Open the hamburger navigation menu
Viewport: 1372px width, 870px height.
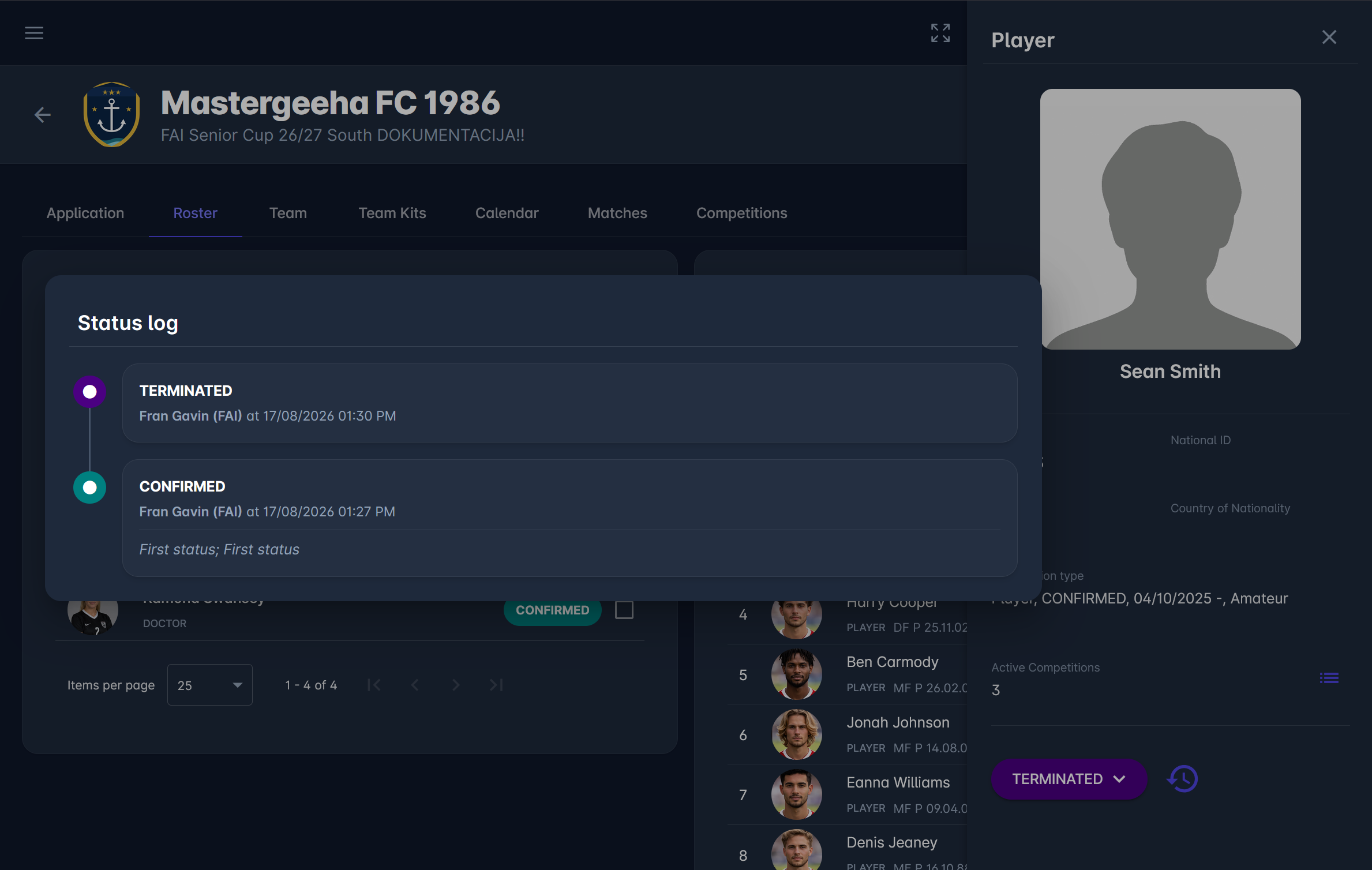pos(34,33)
